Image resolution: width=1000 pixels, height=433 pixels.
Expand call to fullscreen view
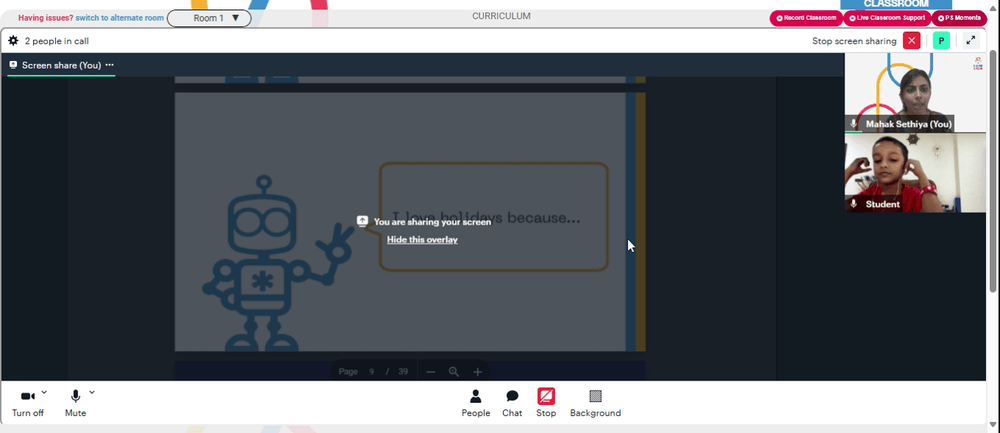pyautogui.click(x=971, y=41)
